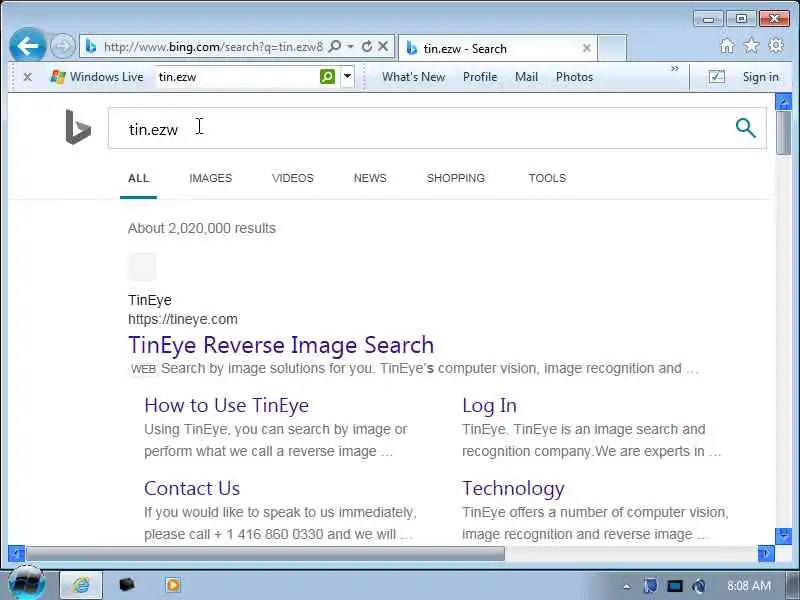Open Mail in the Windows Live toolbar
Image resolution: width=800 pixels, height=600 pixels.
[526, 77]
